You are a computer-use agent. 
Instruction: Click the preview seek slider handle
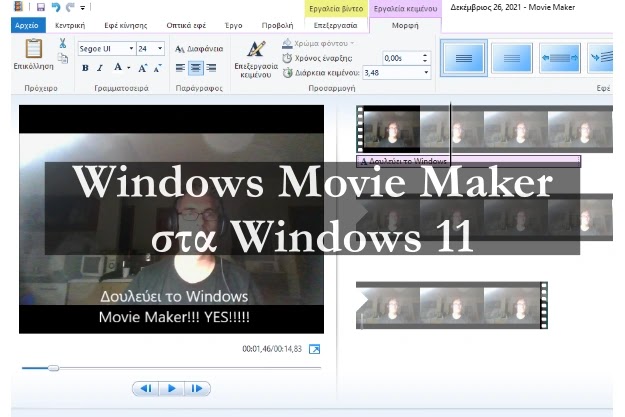[53, 368]
